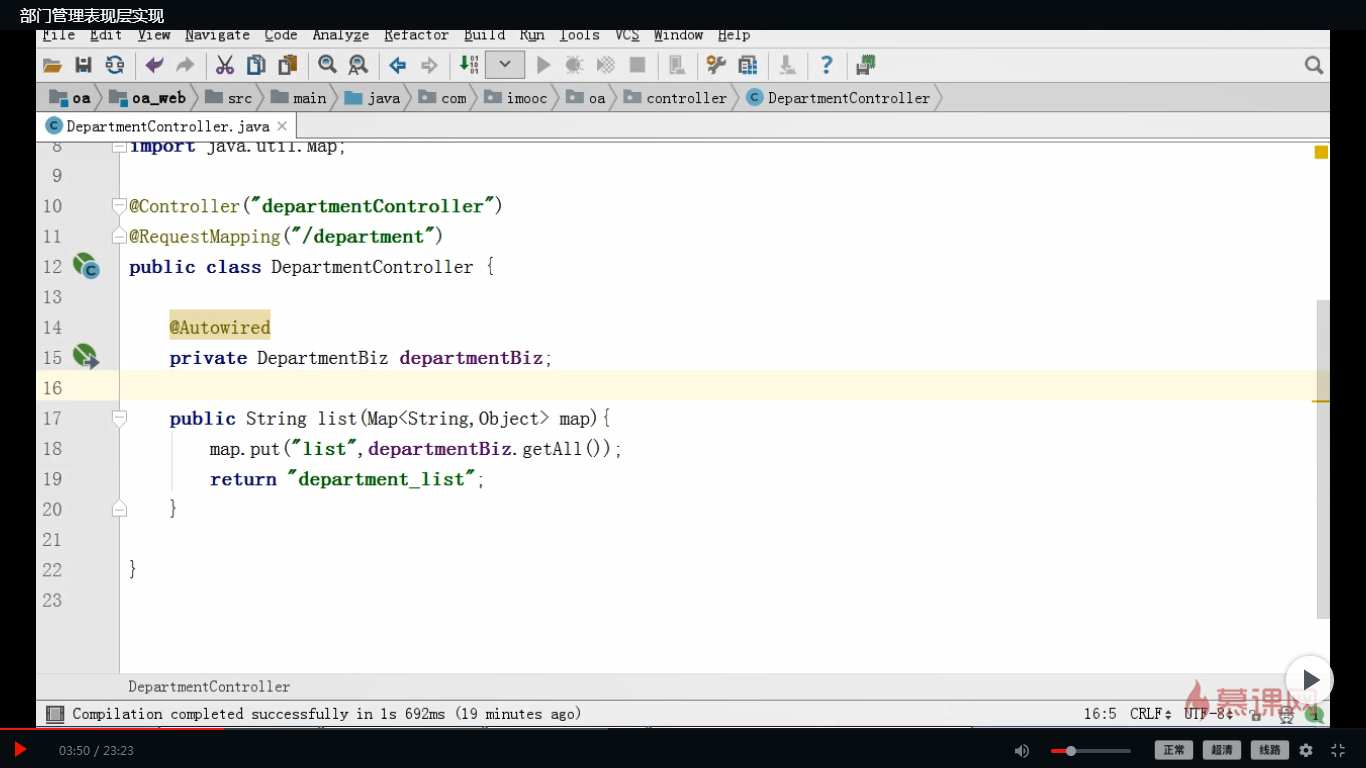
Task: Adjust the video volume slider
Action: 1091,750
